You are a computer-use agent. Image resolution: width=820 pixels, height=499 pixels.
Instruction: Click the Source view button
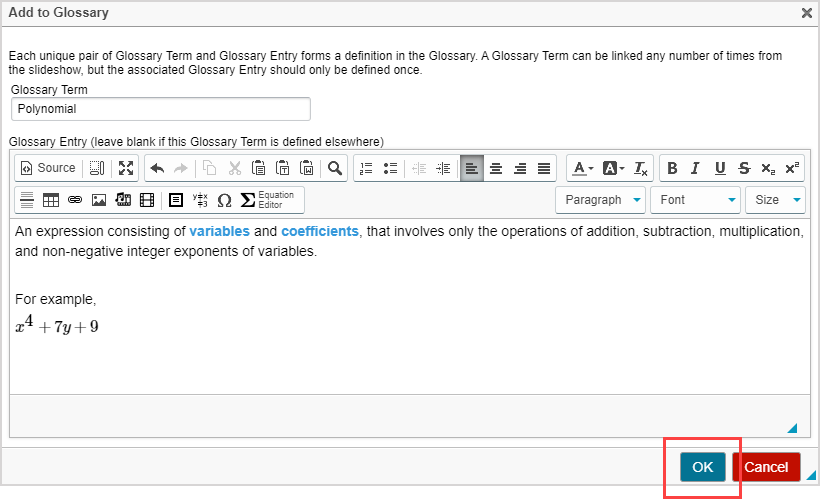click(48, 168)
